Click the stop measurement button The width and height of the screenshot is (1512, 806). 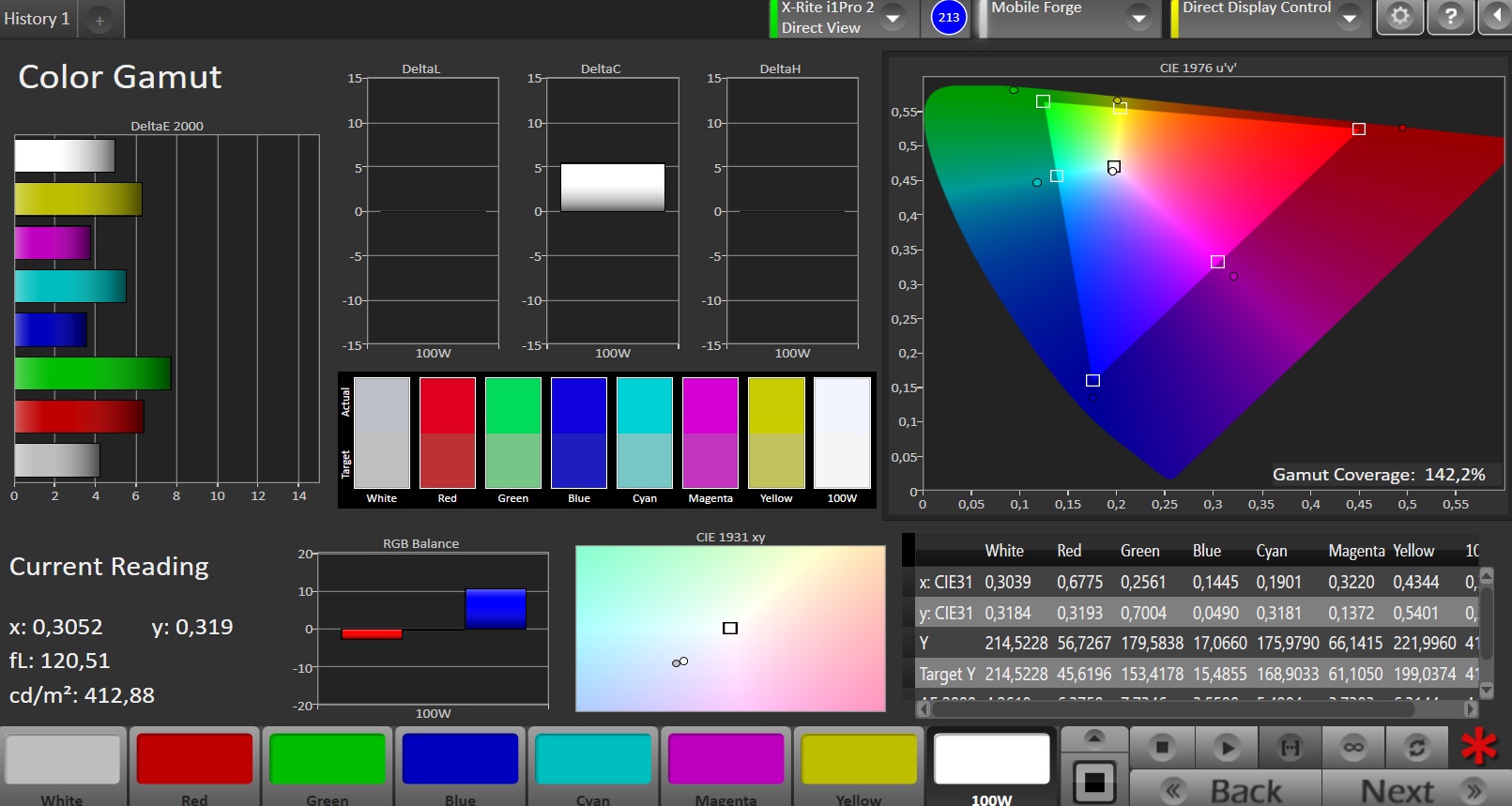pyautogui.click(x=1162, y=748)
